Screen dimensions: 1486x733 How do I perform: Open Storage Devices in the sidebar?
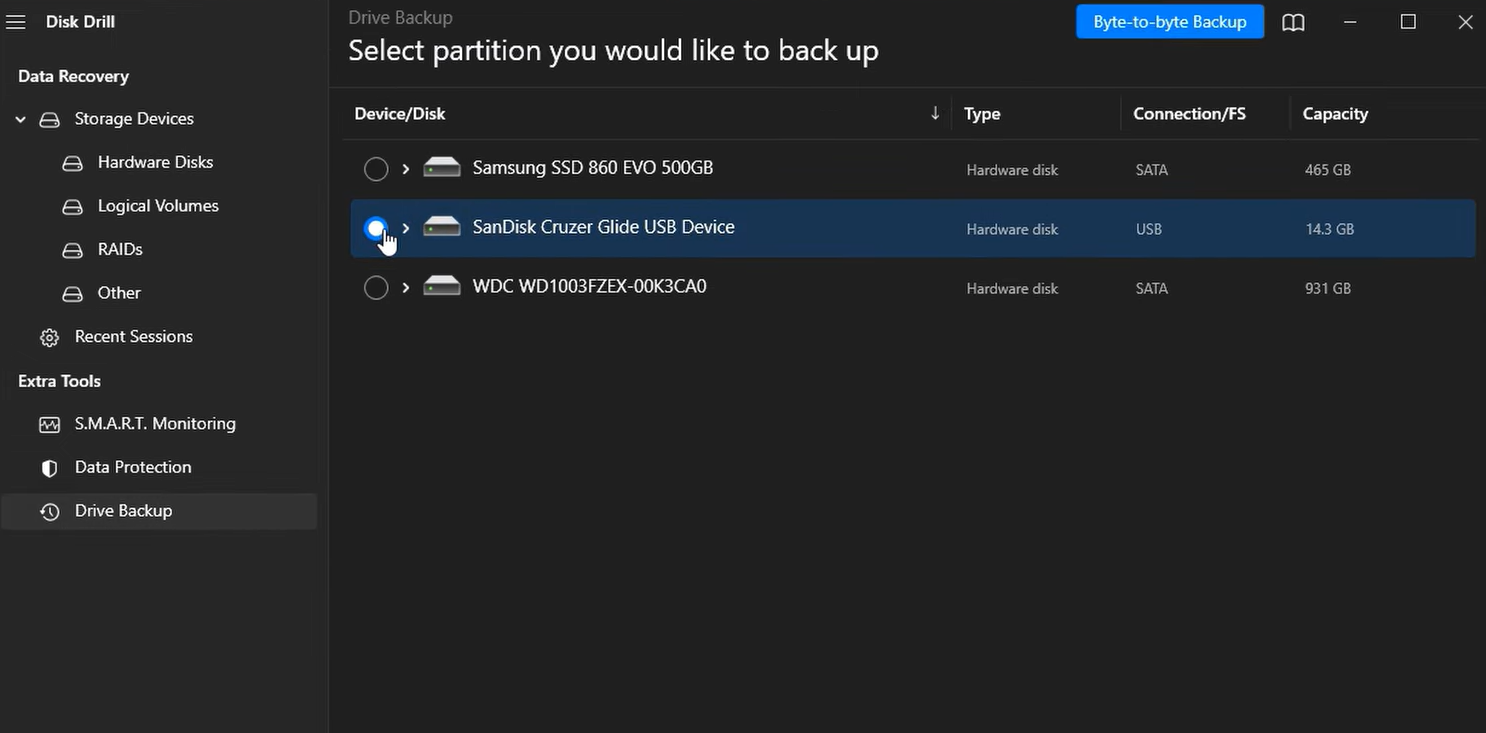pyautogui.click(x=134, y=119)
